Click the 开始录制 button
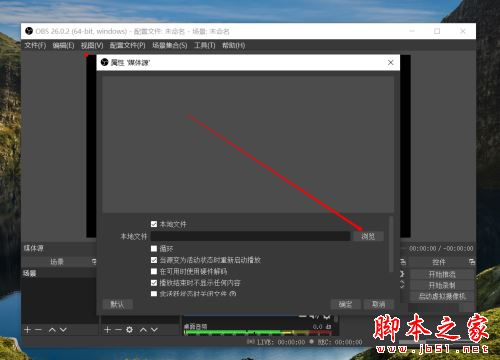 (442, 285)
